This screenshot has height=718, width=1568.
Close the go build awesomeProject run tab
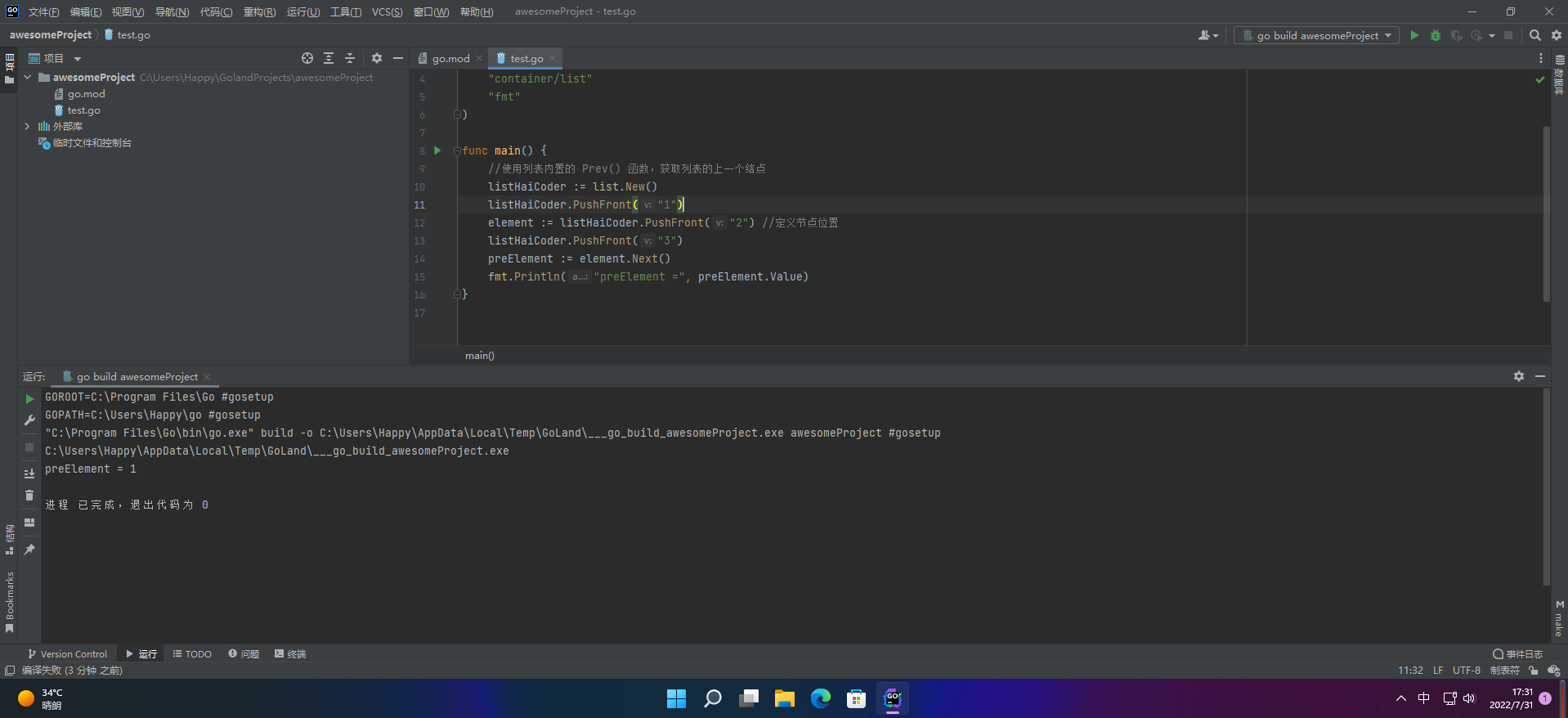click(x=207, y=377)
